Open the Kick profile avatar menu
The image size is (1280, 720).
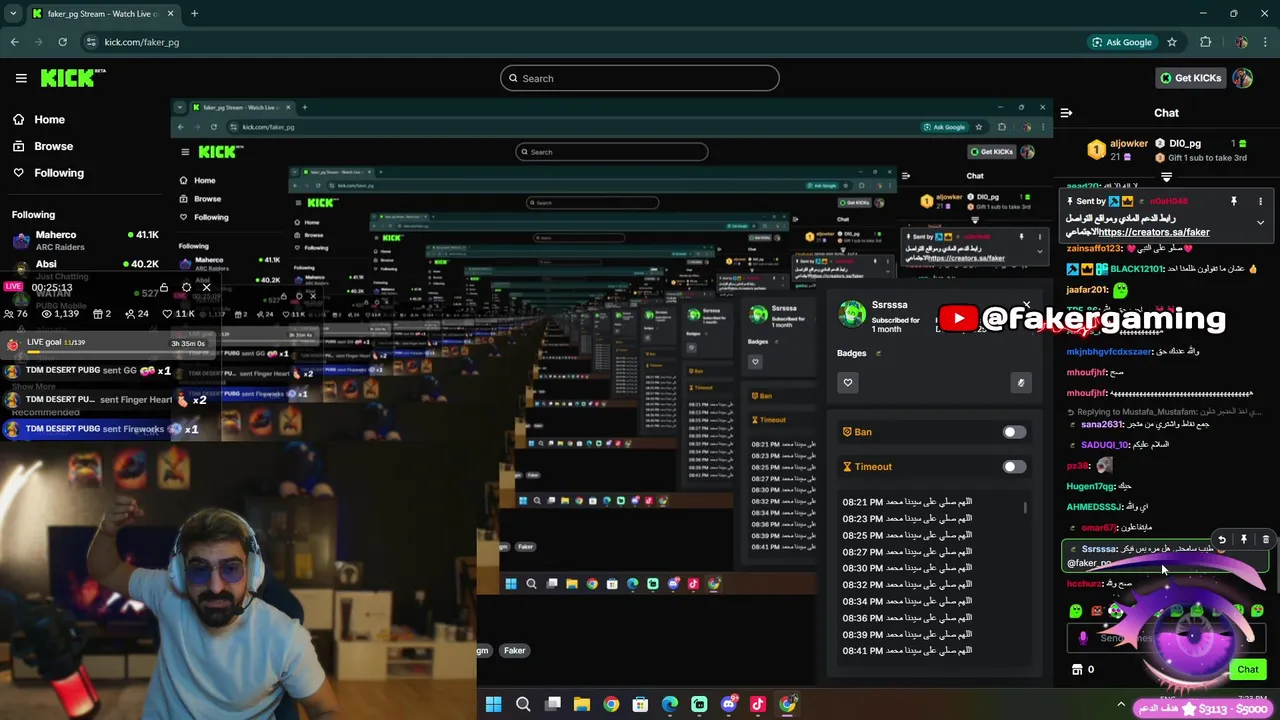point(1242,78)
